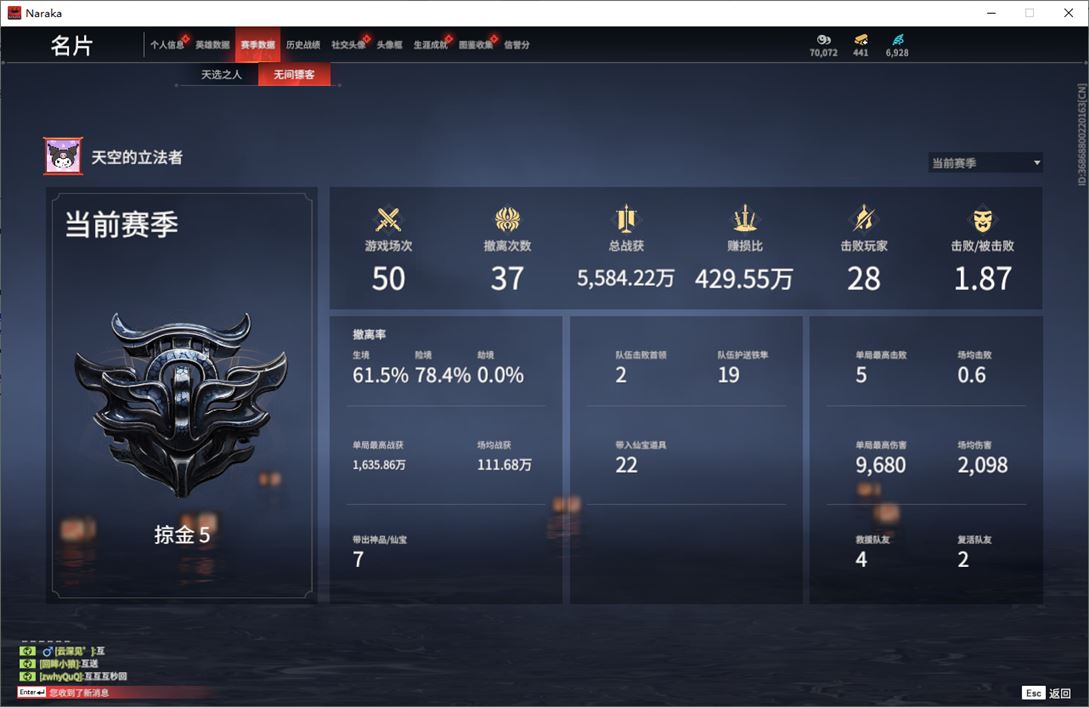Open the 历史战绩 tab
This screenshot has width=1089, height=707.
tap(303, 44)
